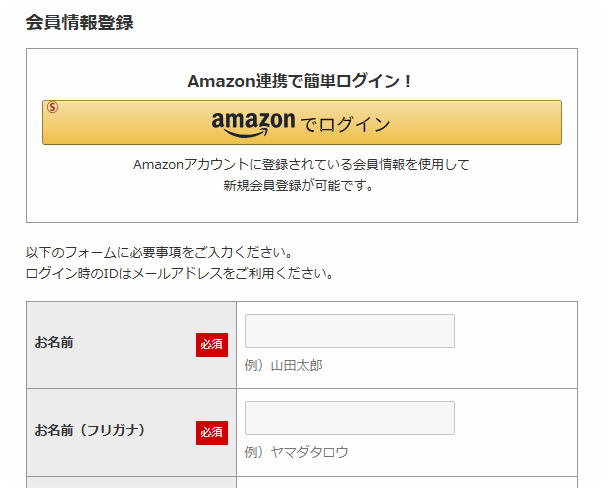This screenshot has width=609, height=488.
Task: Click the お名前 field label
Action: [x=54, y=343]
